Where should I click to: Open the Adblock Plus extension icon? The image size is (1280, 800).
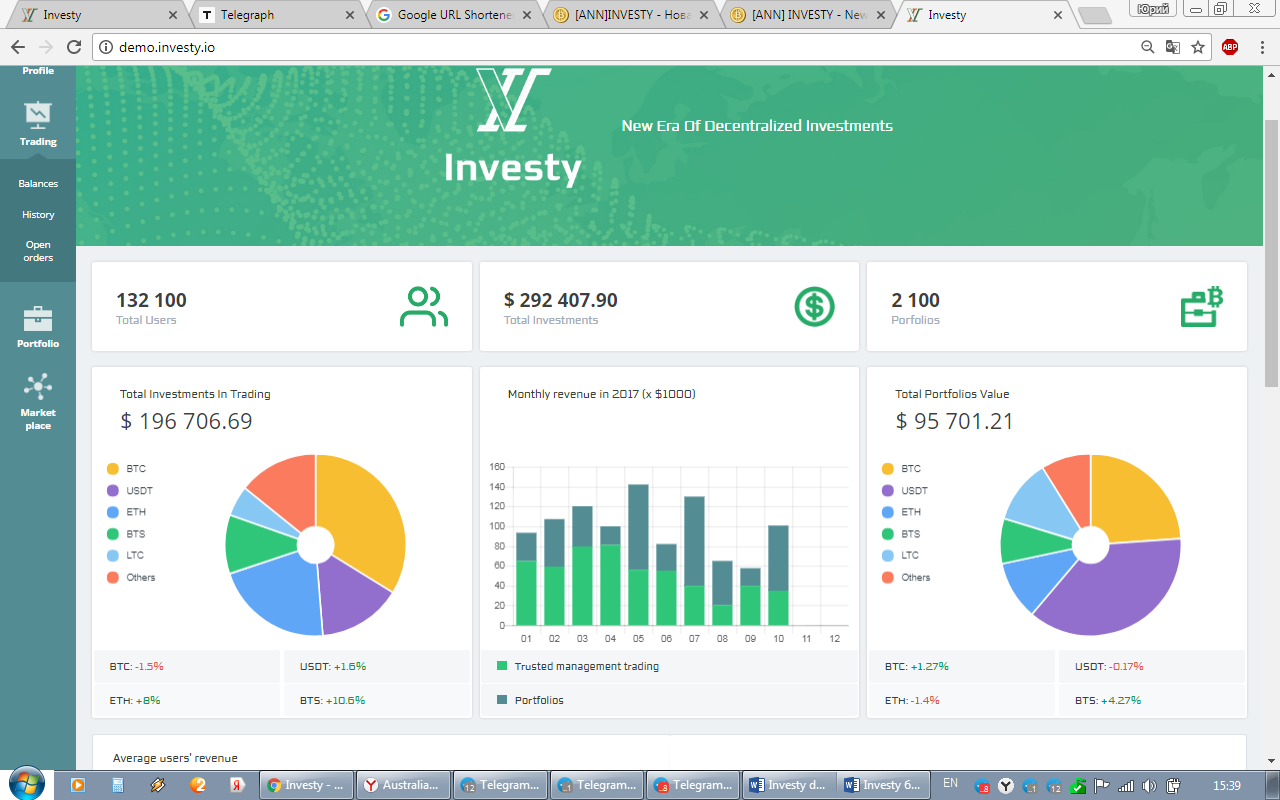(x=1230, y=47)
